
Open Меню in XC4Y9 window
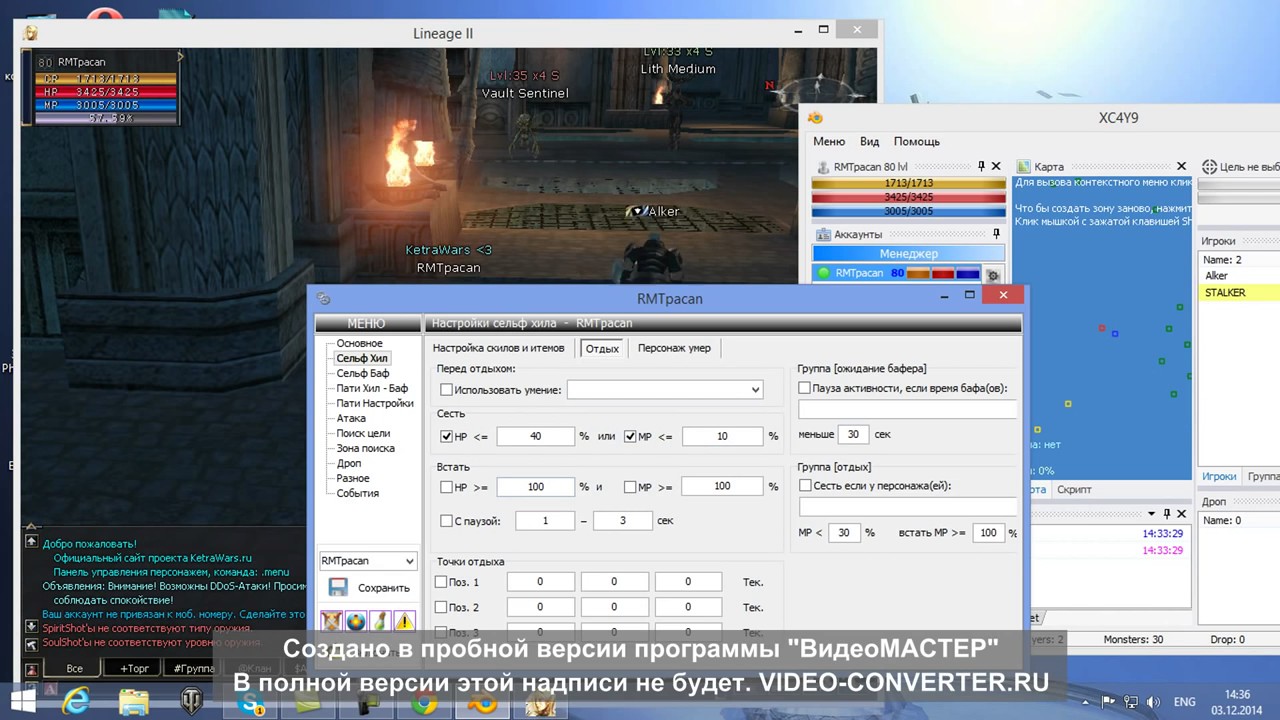(829, 141)
